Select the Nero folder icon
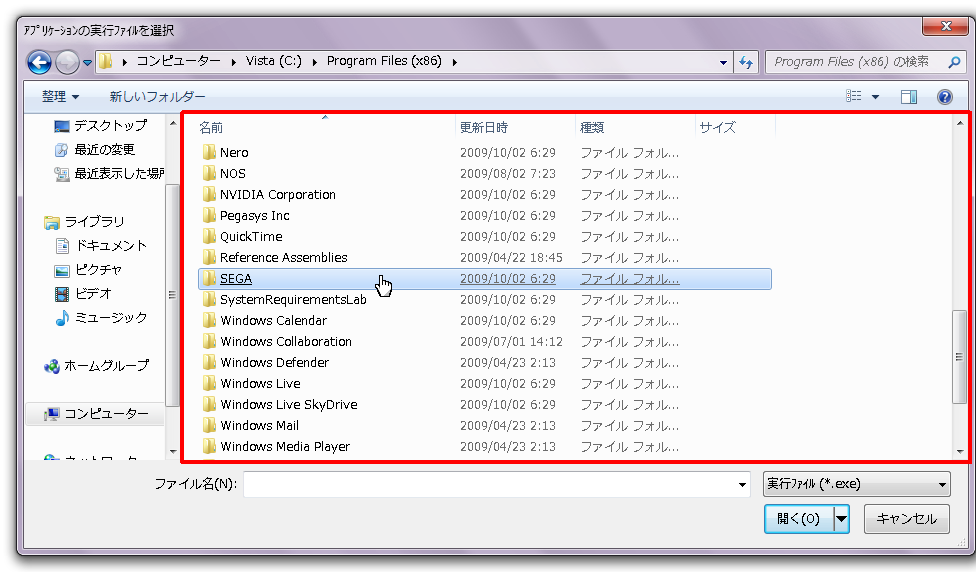This screenshot has height=572, width=976. pos(209,152)
